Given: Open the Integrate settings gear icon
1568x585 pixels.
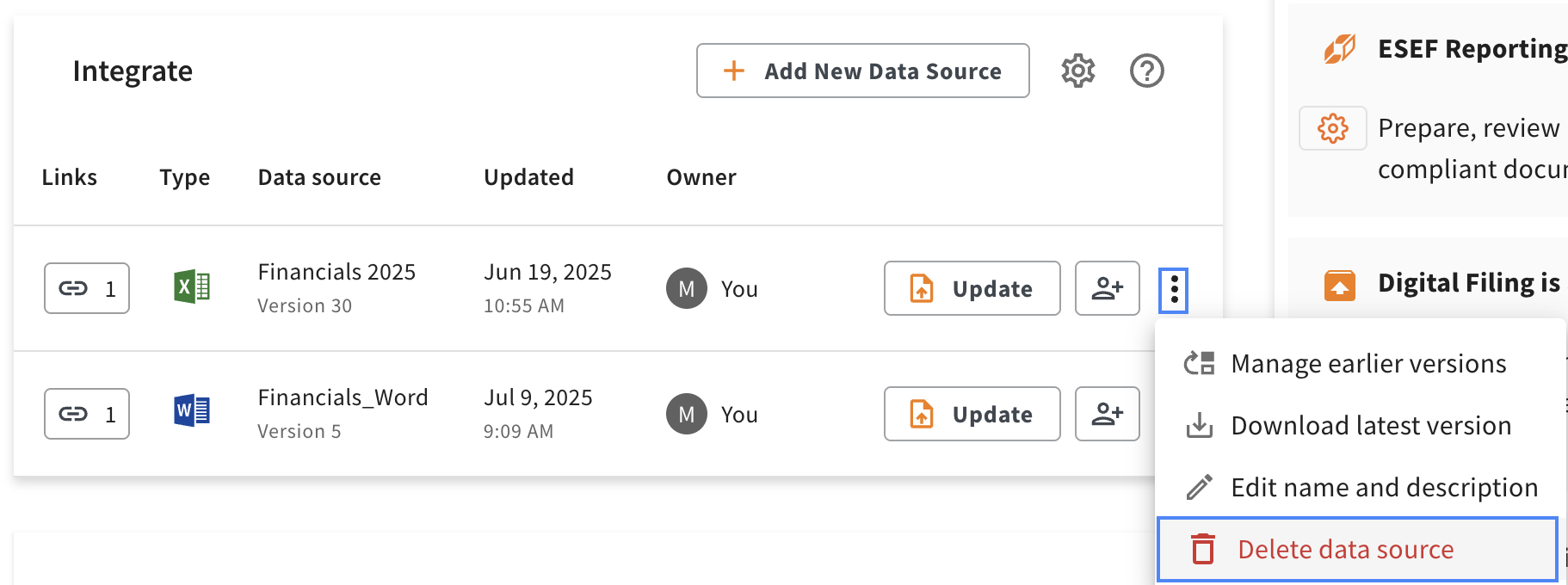Looking at the screenshot, I should click(1077, 71).
